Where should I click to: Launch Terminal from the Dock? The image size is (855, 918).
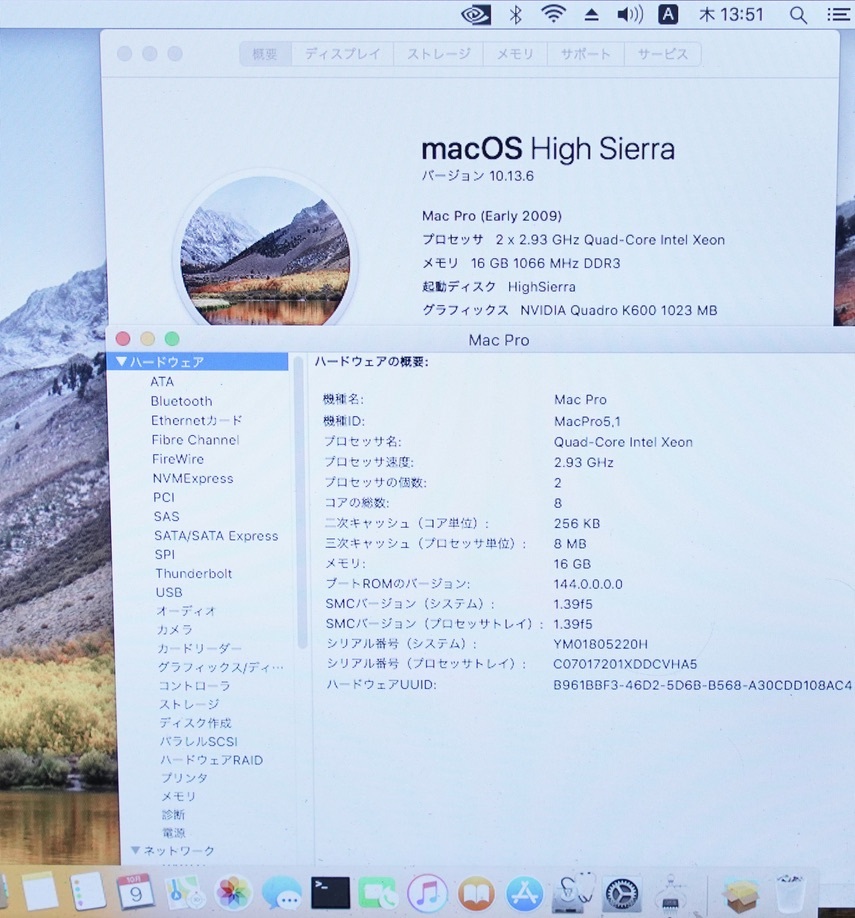[x=330, y=893]
